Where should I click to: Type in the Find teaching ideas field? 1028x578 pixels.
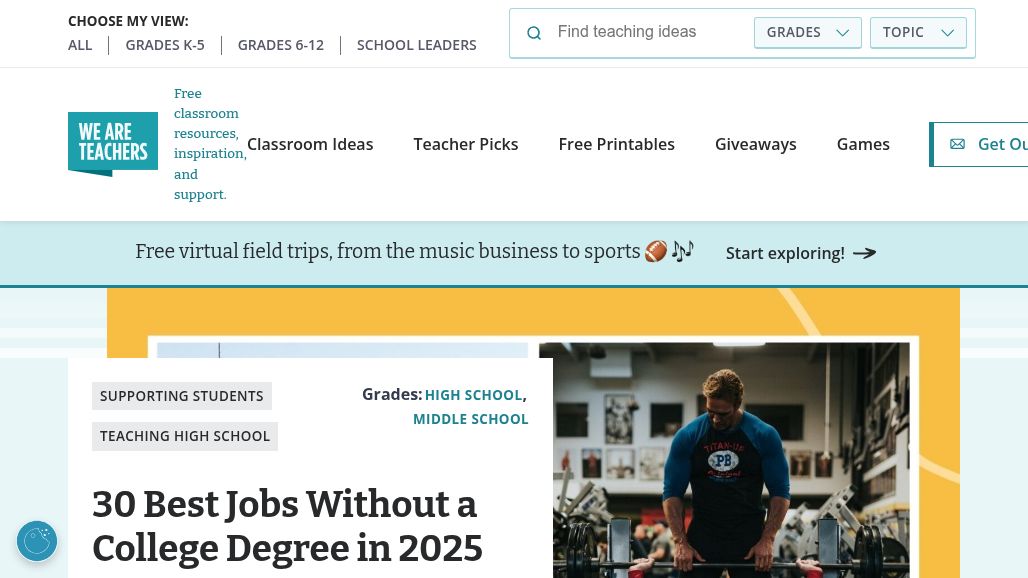650,32
